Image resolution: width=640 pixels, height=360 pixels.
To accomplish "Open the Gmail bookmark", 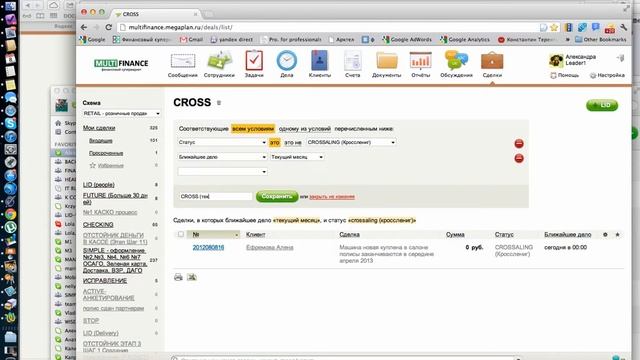I will tap(191, 40).
